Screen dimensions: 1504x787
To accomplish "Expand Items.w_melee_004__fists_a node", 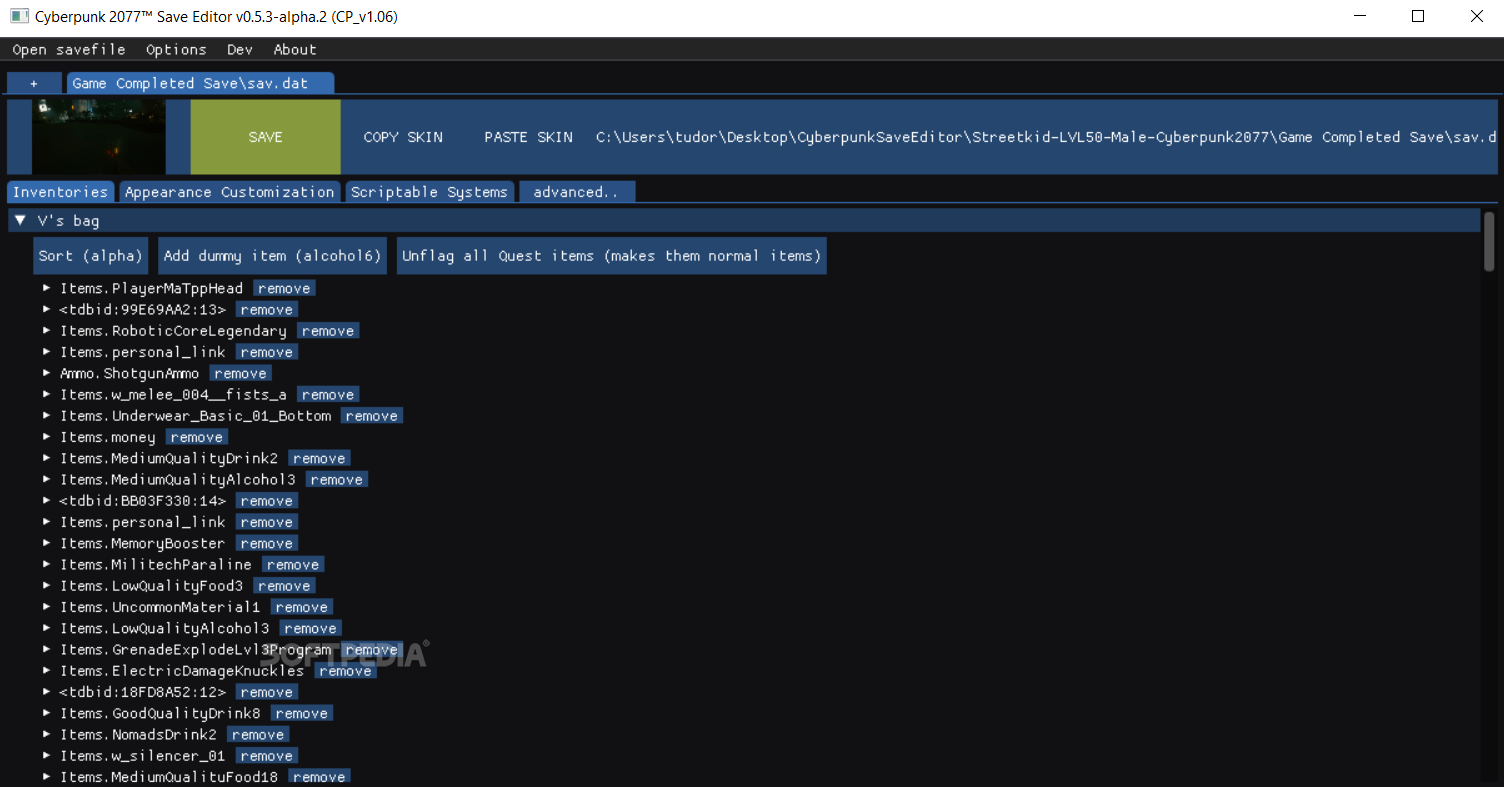I will tap(47, 394).
